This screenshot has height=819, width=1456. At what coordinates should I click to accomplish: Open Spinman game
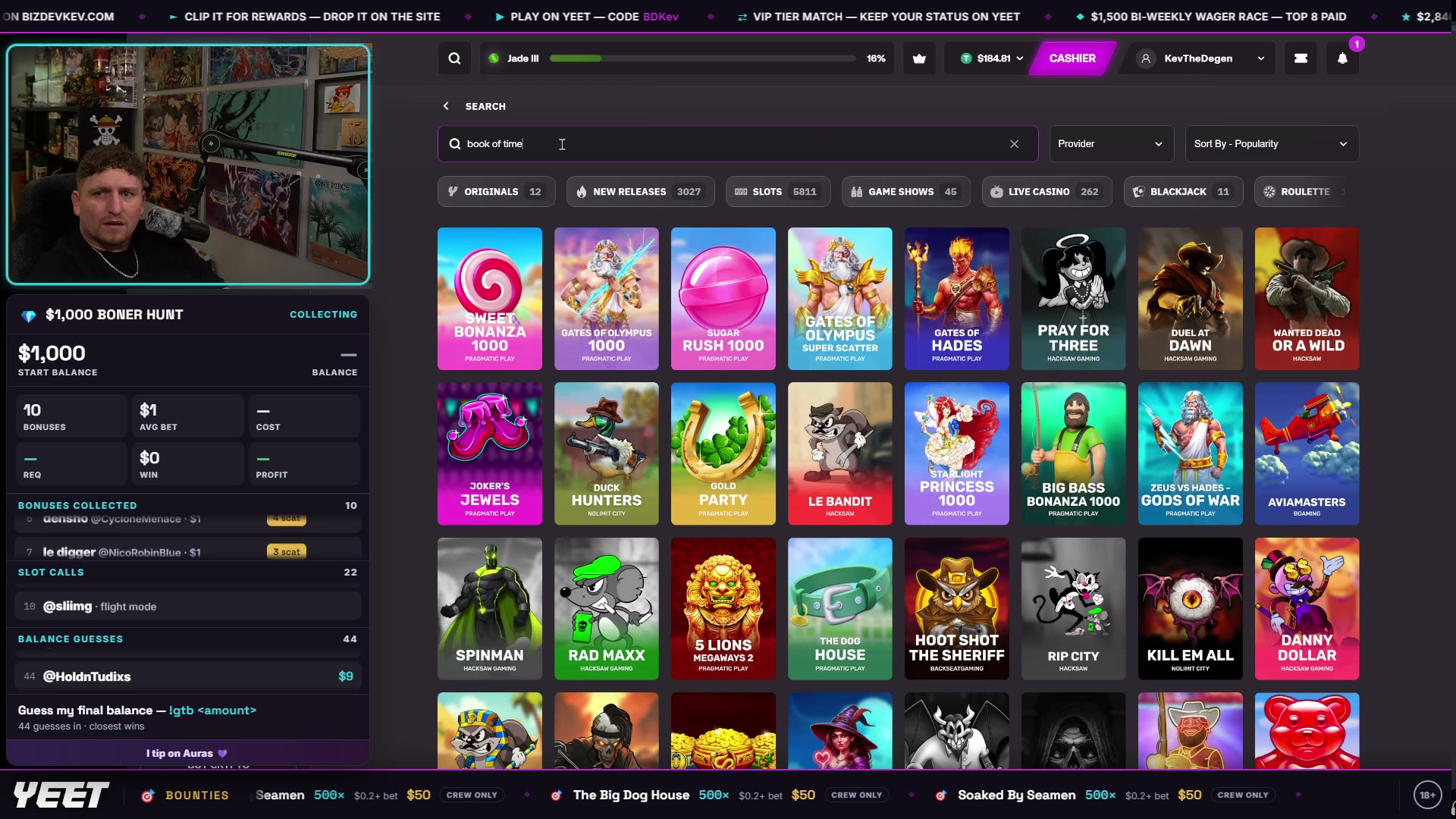490,609
